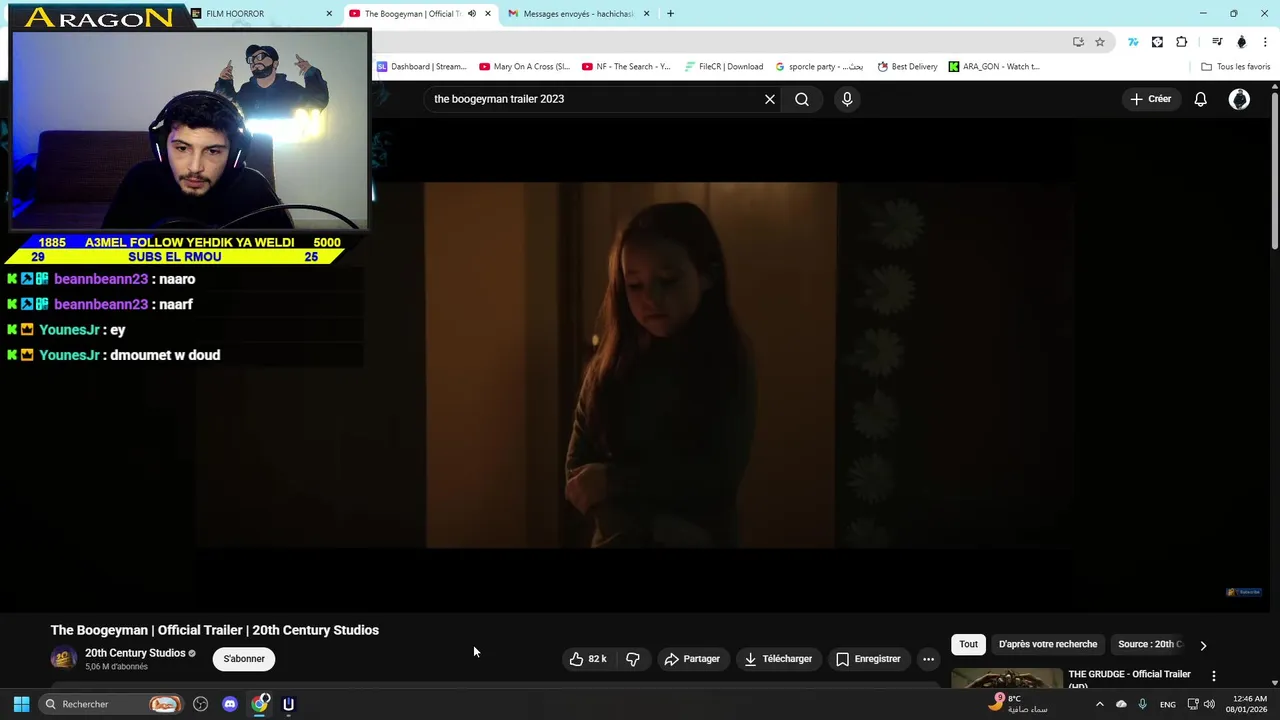Image resolution: width=1280 pixels, height=720 pixels.
Task: Open the Best Delivery bookmark
Action: tap(907, 67)
